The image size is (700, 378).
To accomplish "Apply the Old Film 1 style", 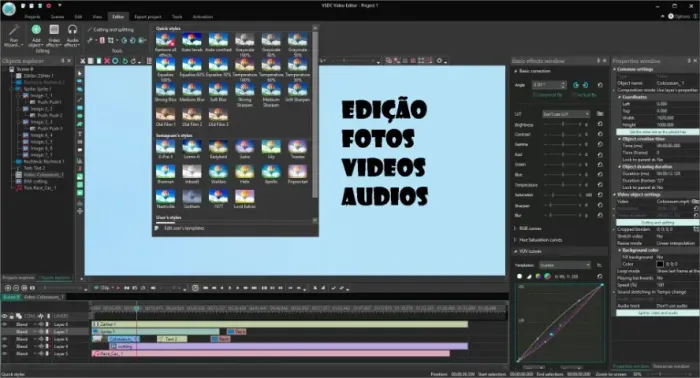I will point(165,117).
